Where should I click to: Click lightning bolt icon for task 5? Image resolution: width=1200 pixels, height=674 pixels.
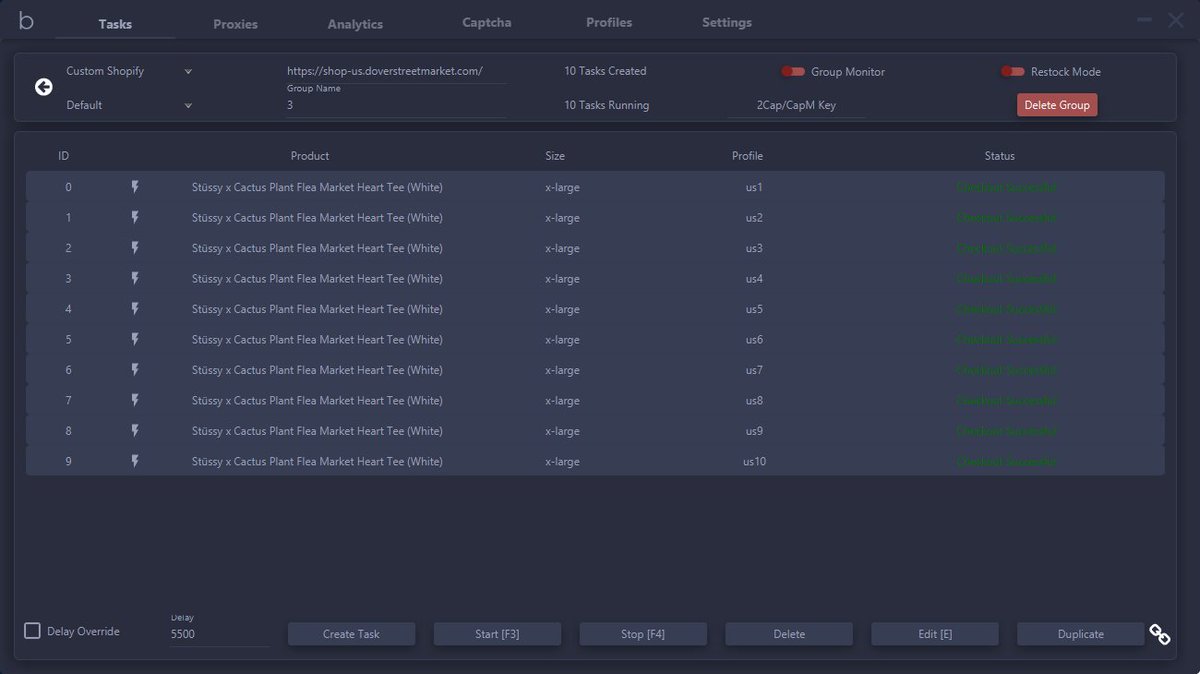click(135, 339)
